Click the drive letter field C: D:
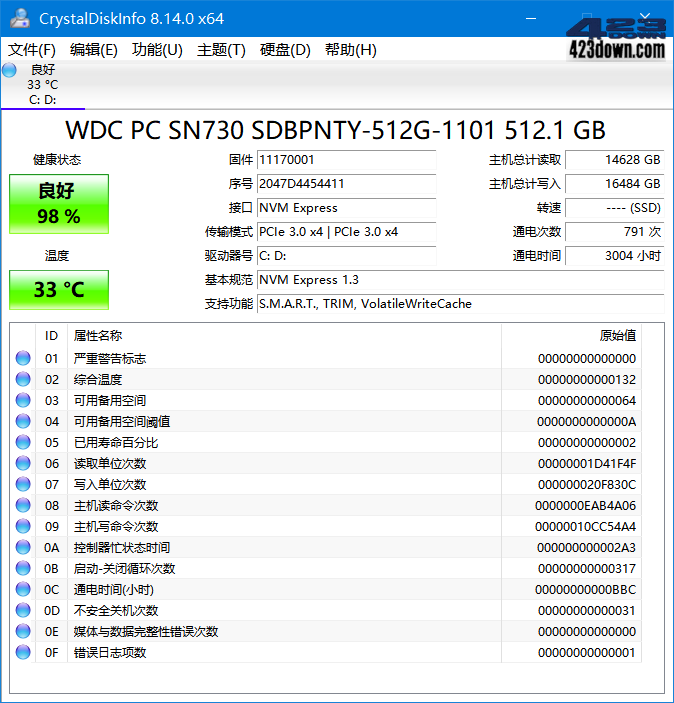The height and width of the screenshot is (703, 674). (346, 256)
